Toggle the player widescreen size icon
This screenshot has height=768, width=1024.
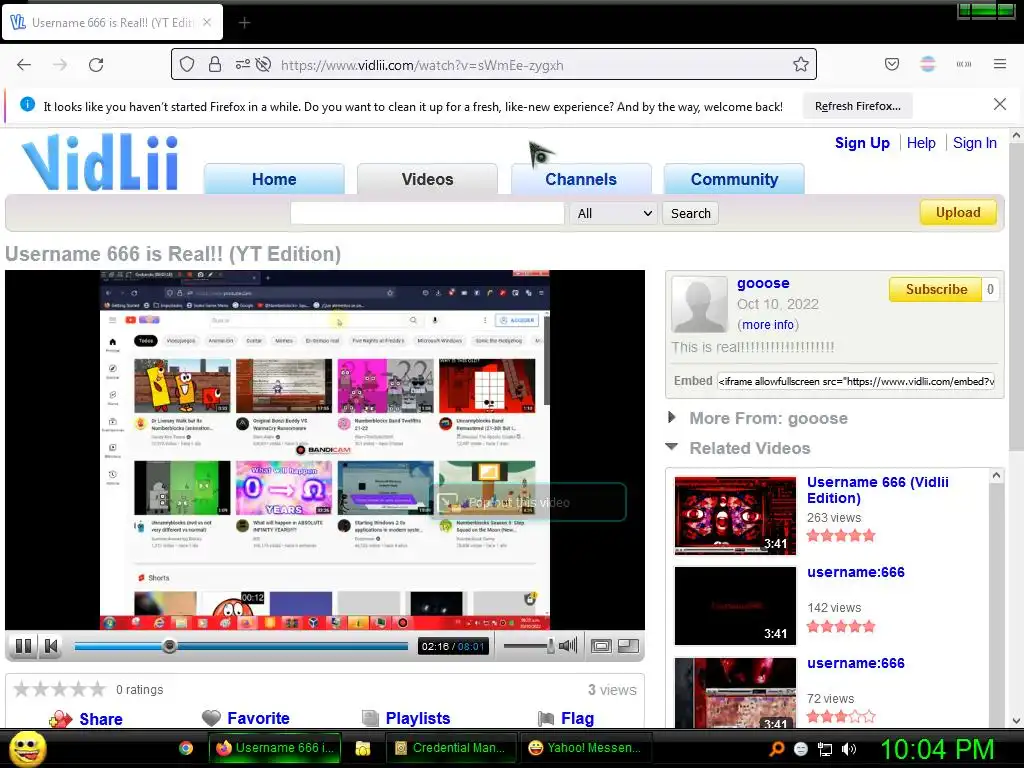(x=628, y=646)
